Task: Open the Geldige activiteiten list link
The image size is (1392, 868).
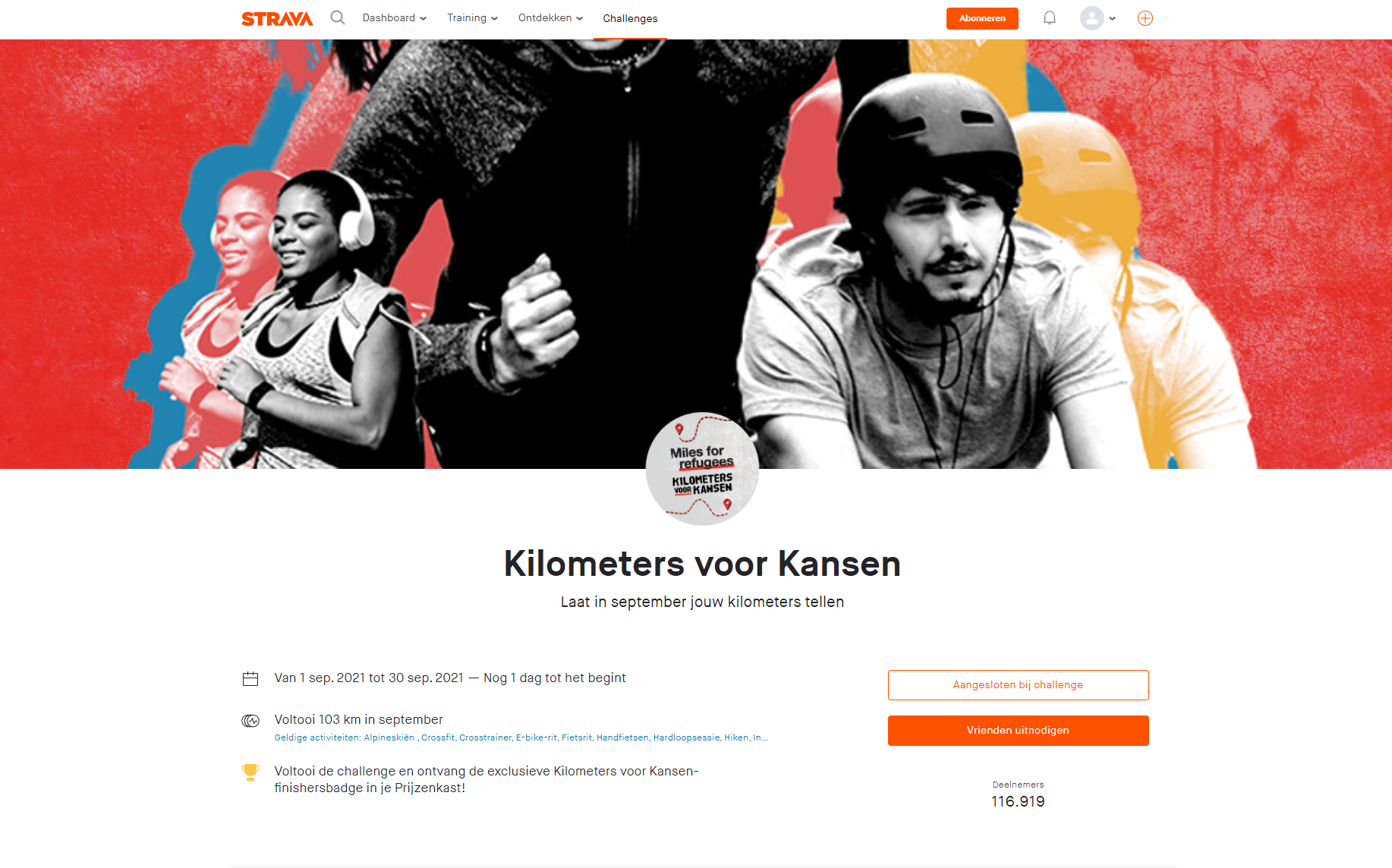Action: [521, 737]
